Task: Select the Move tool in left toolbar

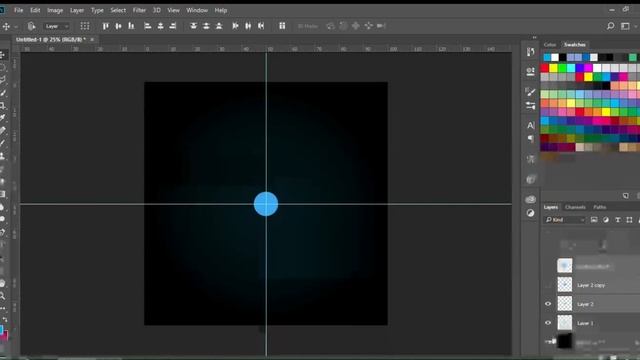Action: click(x=2, y=55)
